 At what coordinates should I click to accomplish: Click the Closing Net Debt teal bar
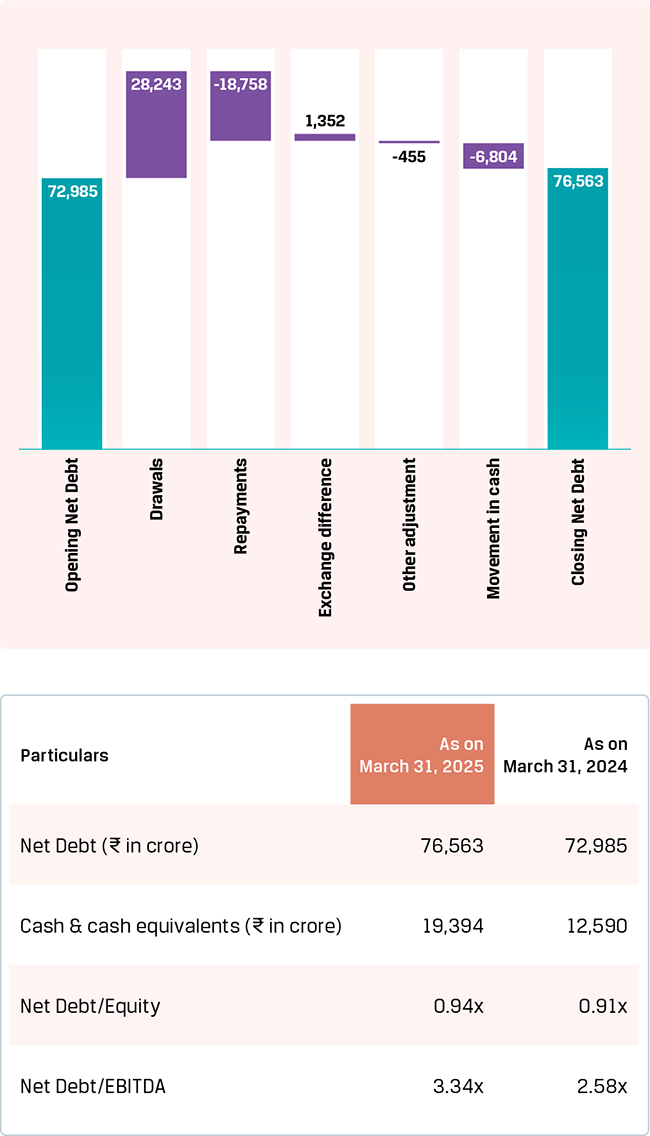(578, 308)
